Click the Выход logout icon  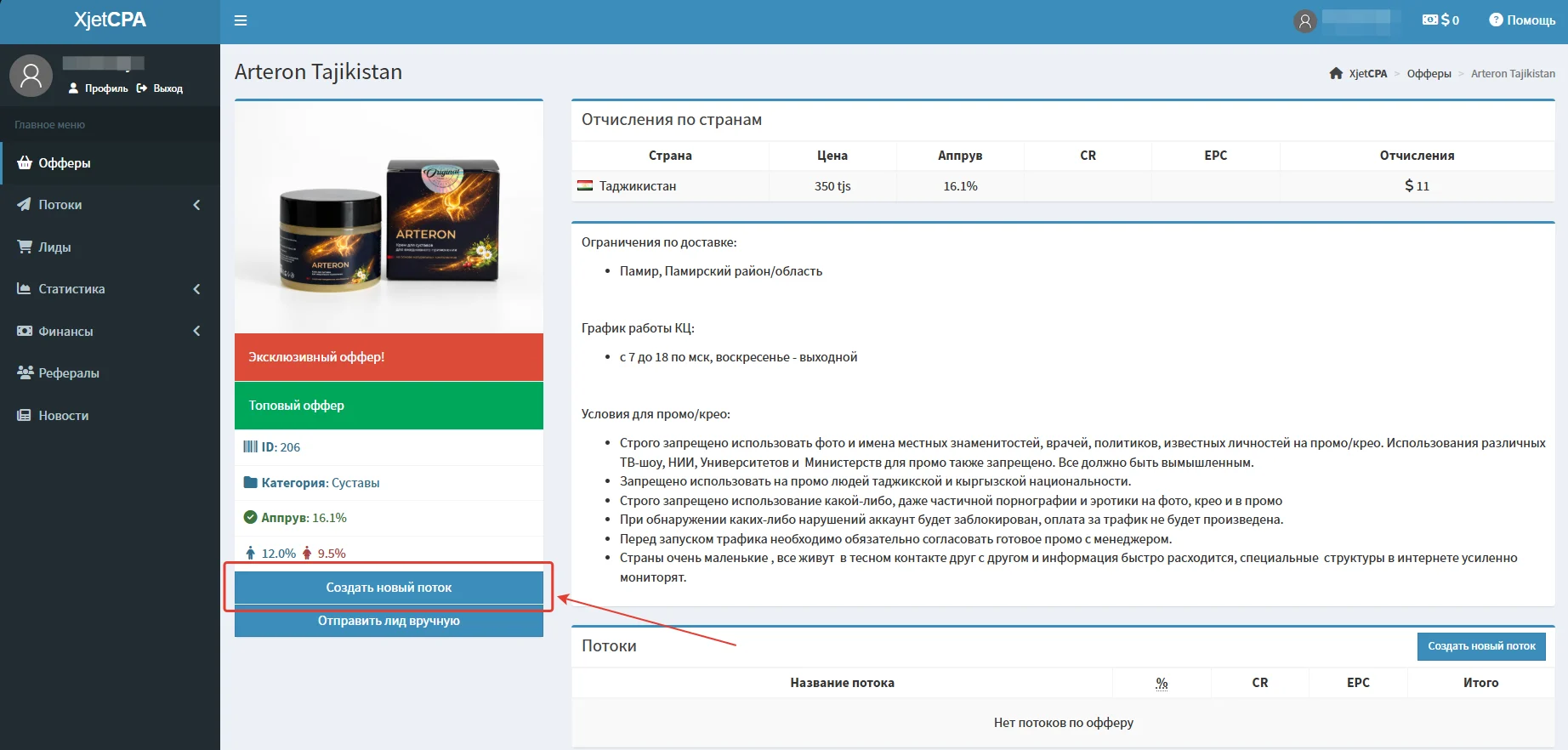click(x=142, y=88)
